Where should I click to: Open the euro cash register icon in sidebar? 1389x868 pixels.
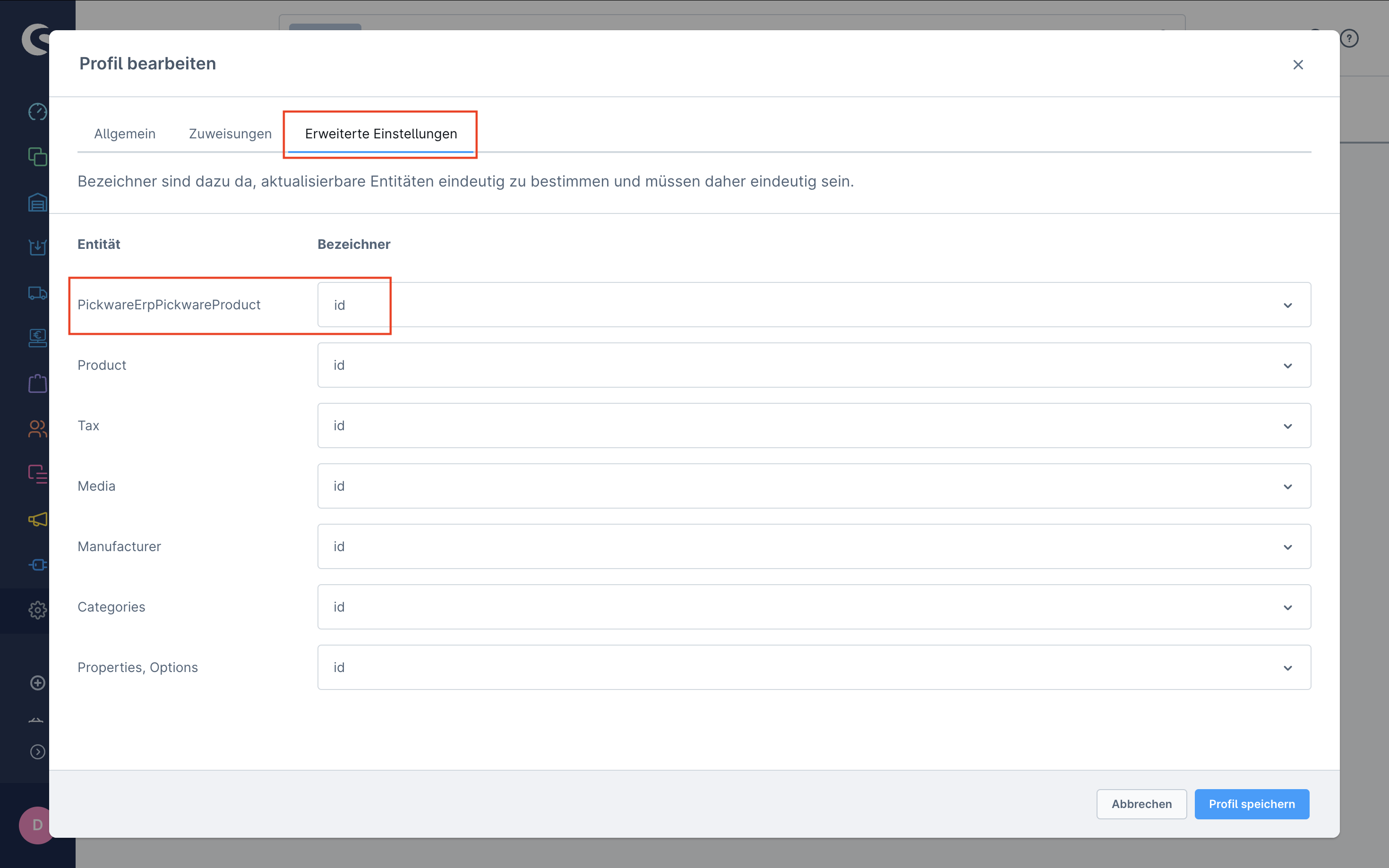tap(37, 338)
